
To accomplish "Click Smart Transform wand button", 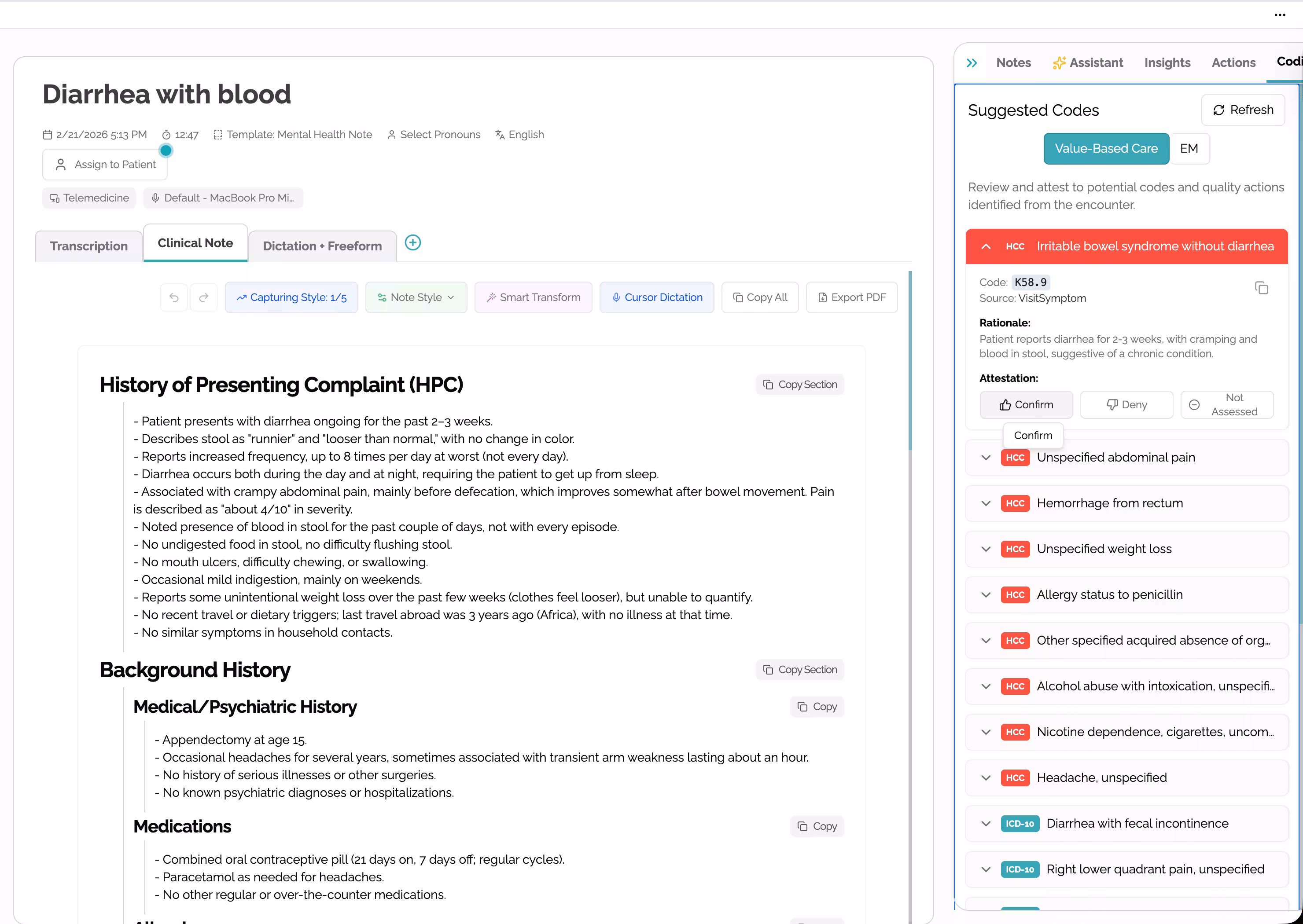I will tap(534, 297).
